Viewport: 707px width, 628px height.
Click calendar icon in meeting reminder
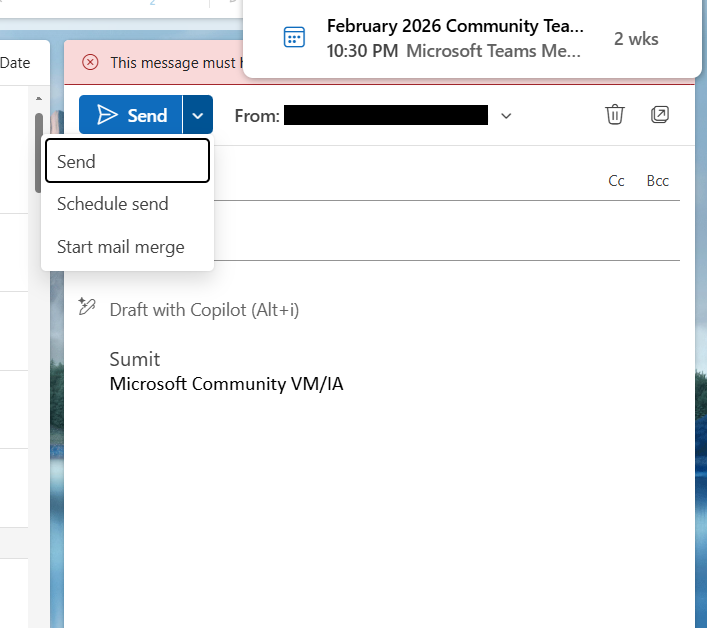coord(294,37)
